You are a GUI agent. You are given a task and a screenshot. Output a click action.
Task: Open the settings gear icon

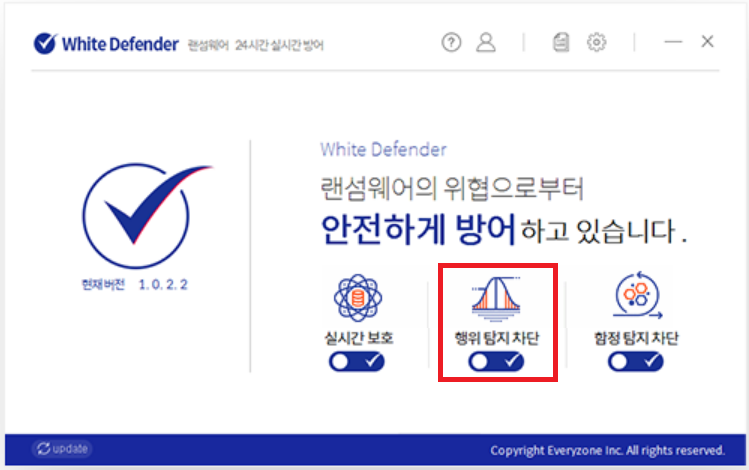coord(596,43)
